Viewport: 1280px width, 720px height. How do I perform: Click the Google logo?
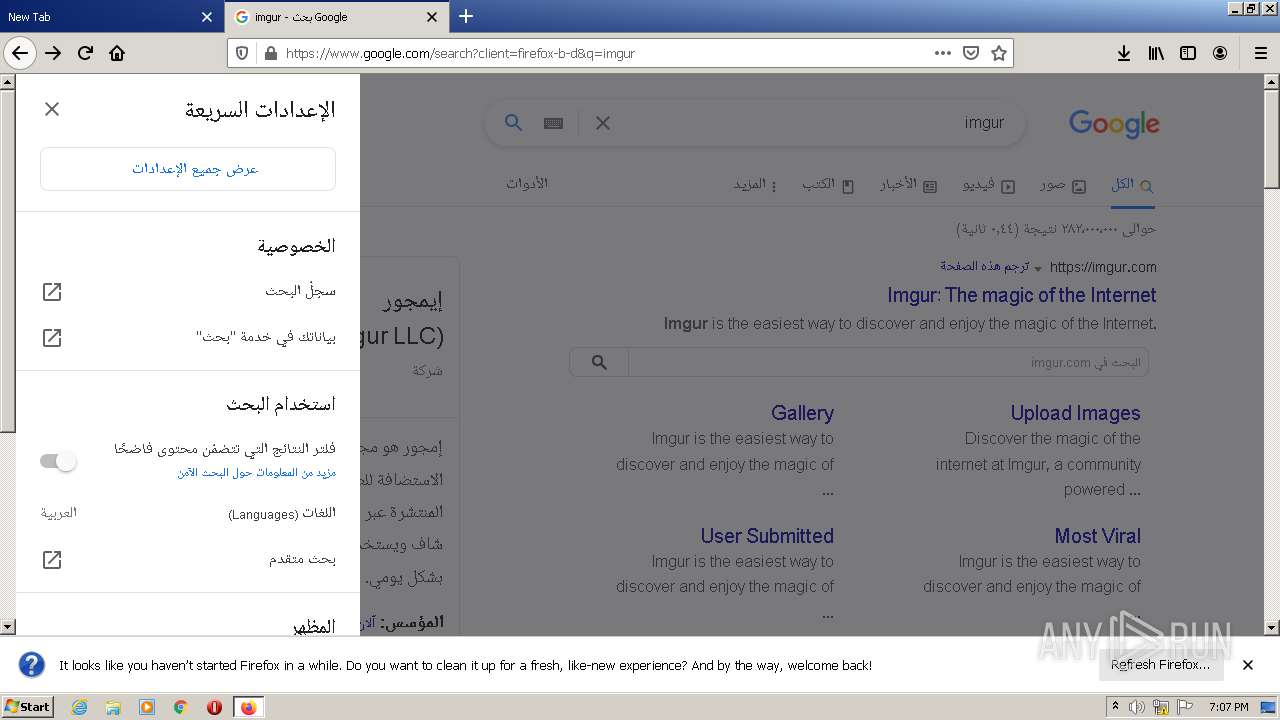pos(1114,123)
